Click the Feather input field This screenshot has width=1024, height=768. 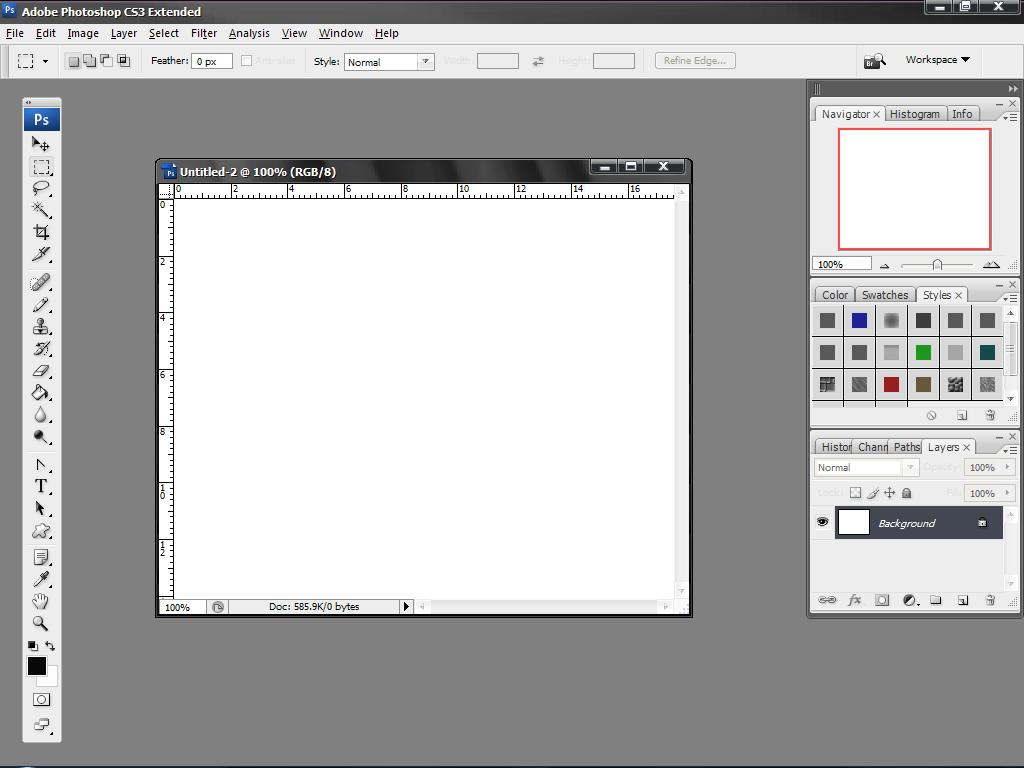212,61
